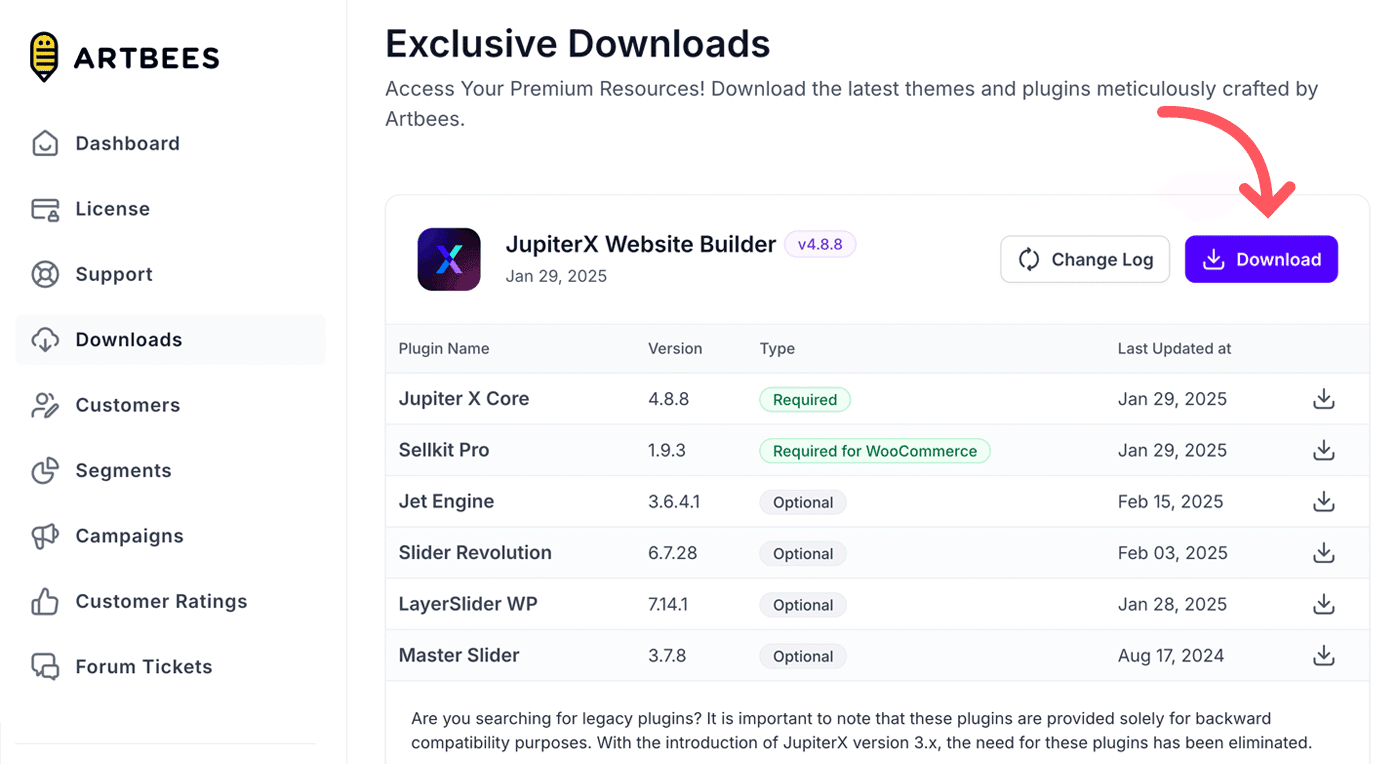
Task: Click the Optional badge in Master Slider row
Action: coord(803,656)
